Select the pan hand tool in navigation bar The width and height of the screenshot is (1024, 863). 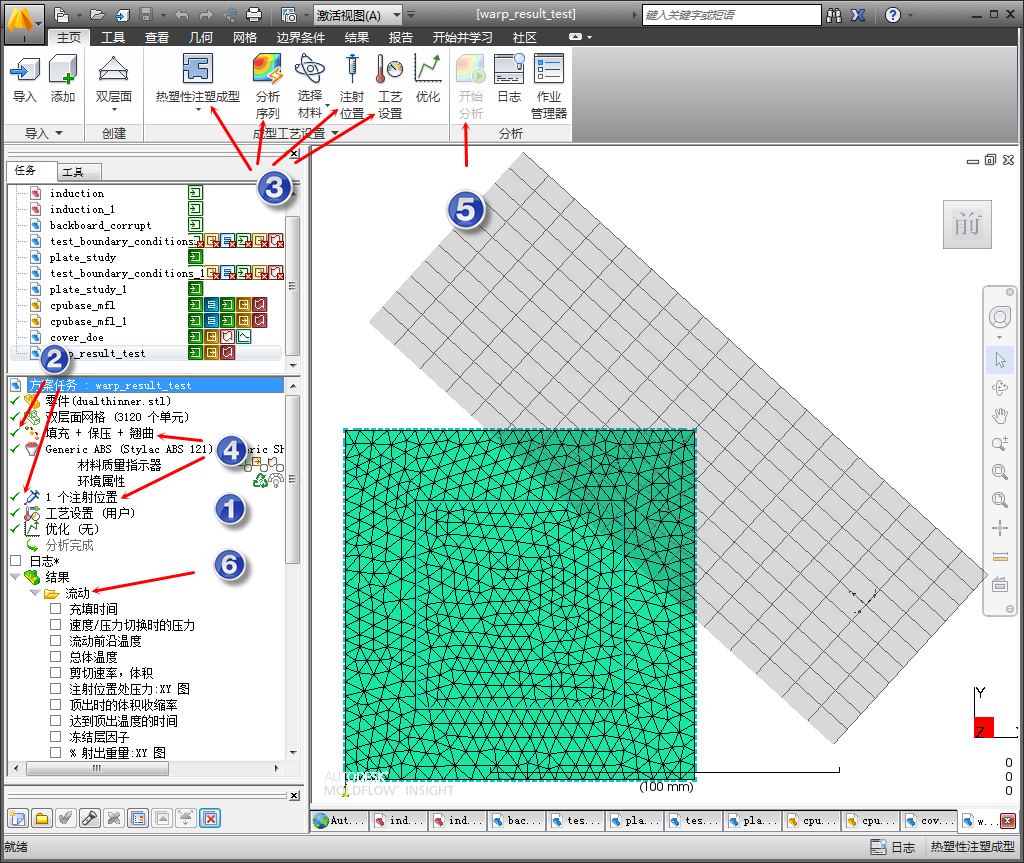[x=1000, y=415]
